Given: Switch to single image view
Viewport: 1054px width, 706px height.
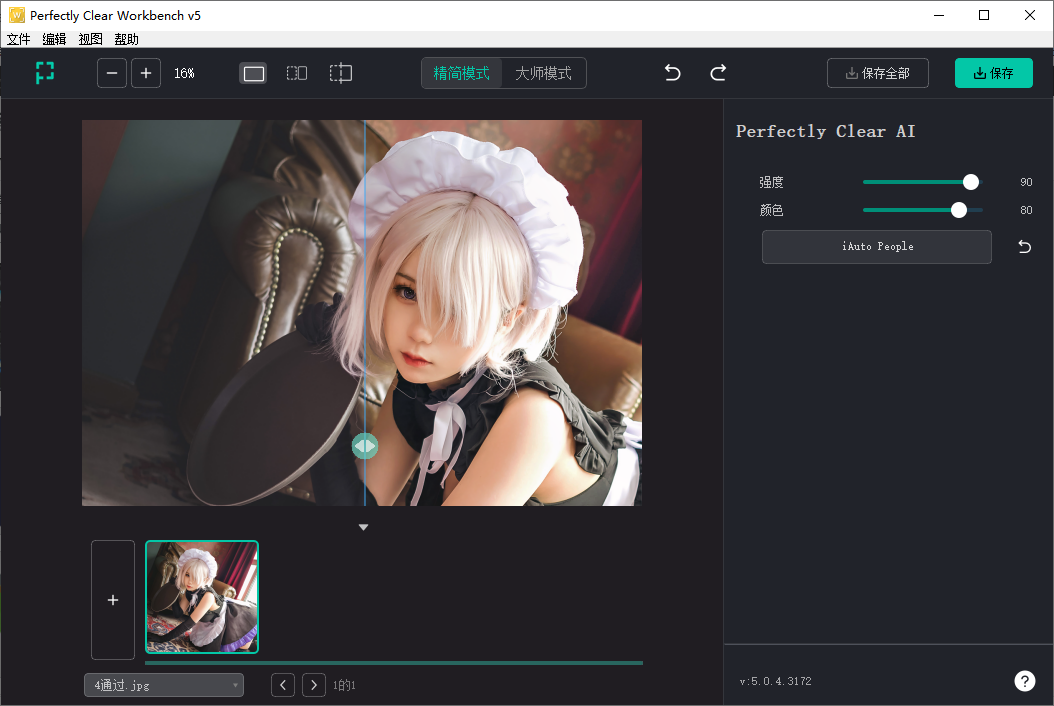Looking at the screenshot, I should coord(254,73).
